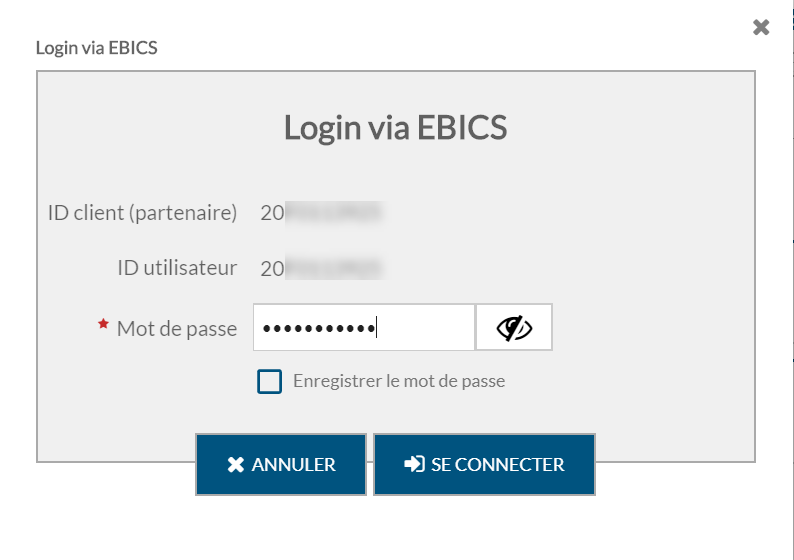Image resolution: width=794 pixels, height=560 pixels.
Task: Toggle password visibility with the eye icon
Action: coord(514,328)
